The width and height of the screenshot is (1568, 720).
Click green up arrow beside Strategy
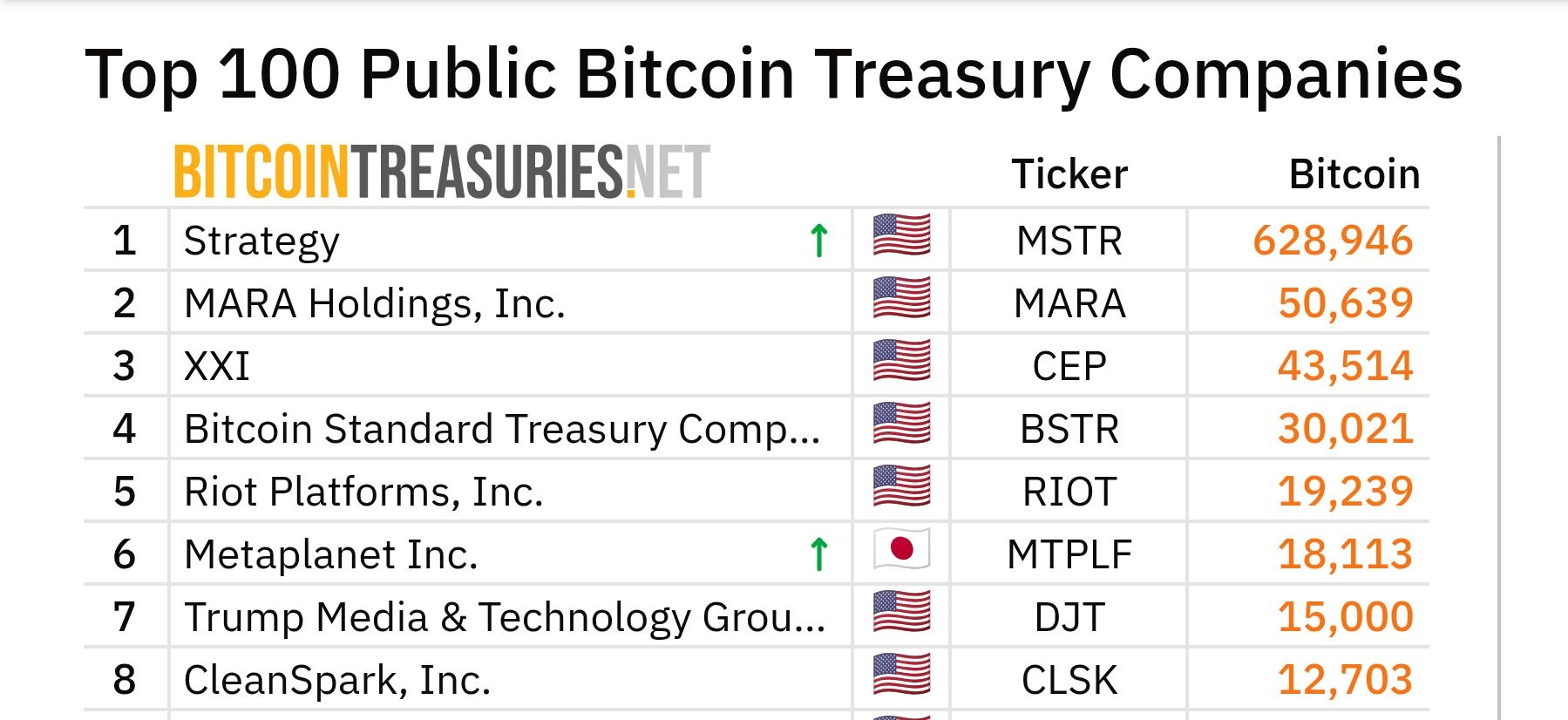(x=818, y=241)
